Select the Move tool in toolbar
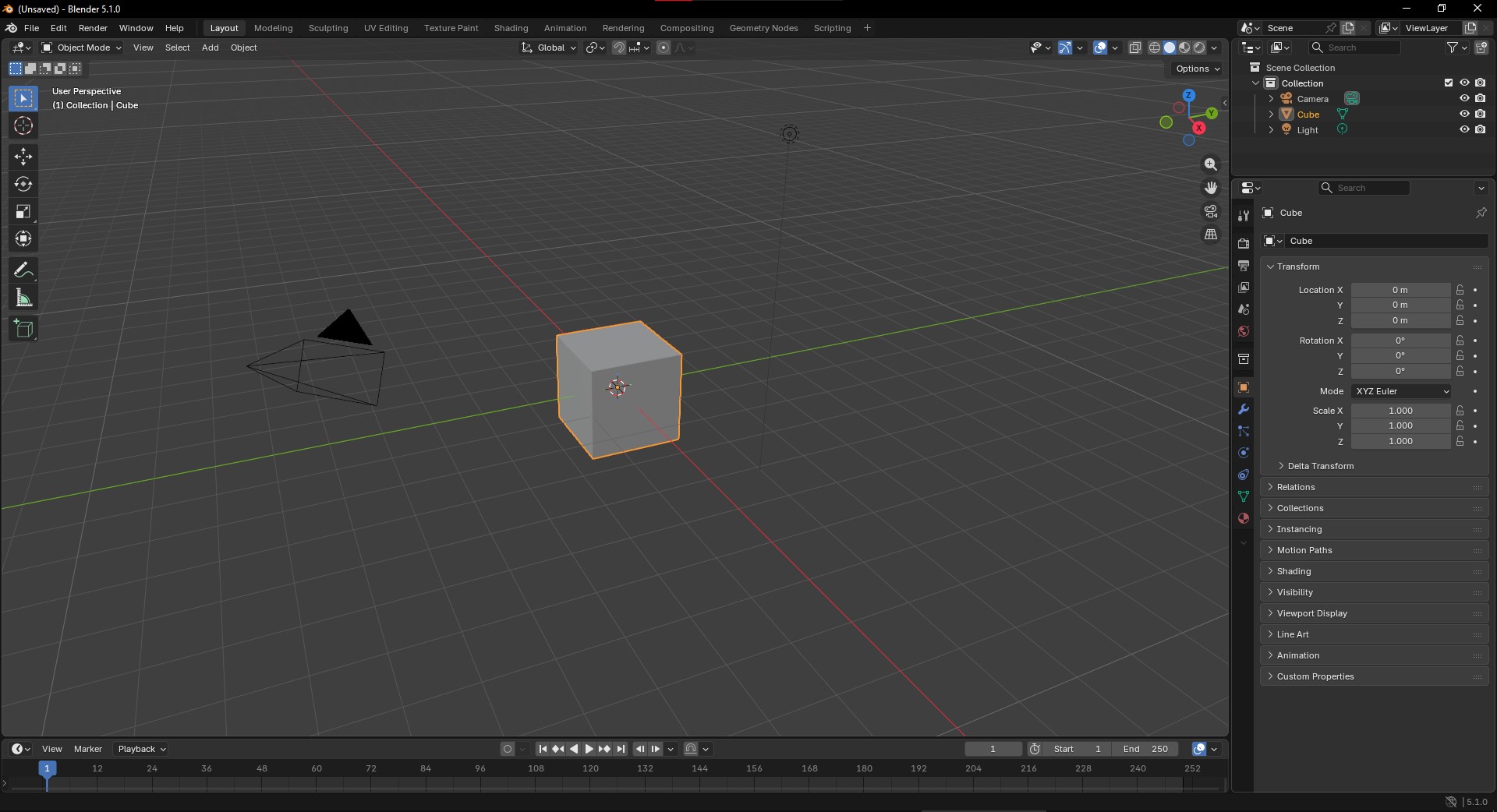The height and width of the screenshot is (812, 1497). 23,157
